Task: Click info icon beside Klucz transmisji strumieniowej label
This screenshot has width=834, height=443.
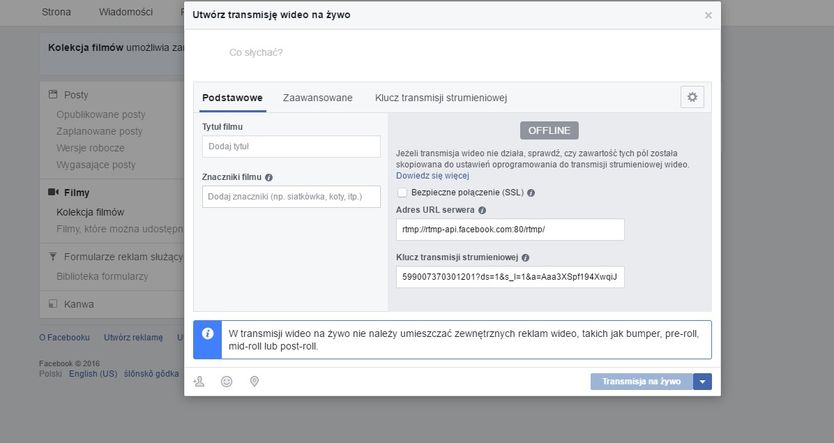Action: (526, 257)
